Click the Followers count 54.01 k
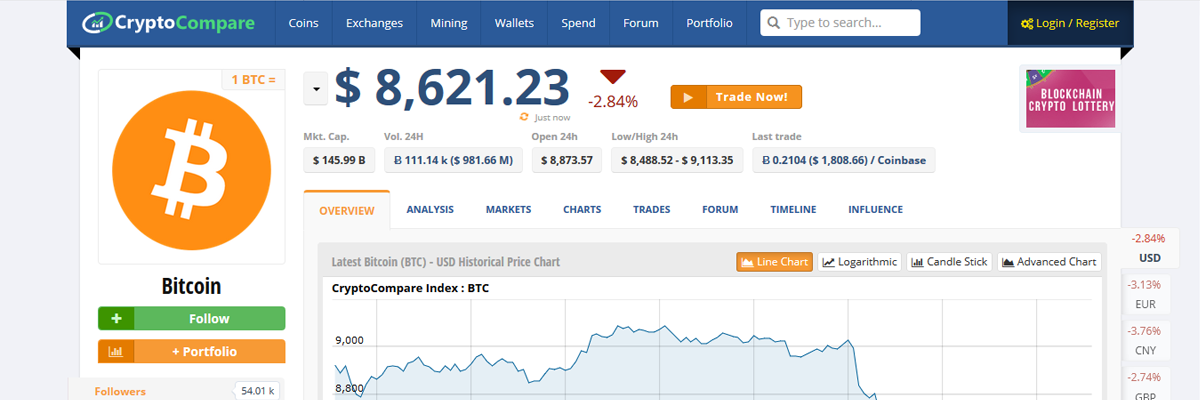The height and width of the screenshot is (400, 1200). coord(257,391)
